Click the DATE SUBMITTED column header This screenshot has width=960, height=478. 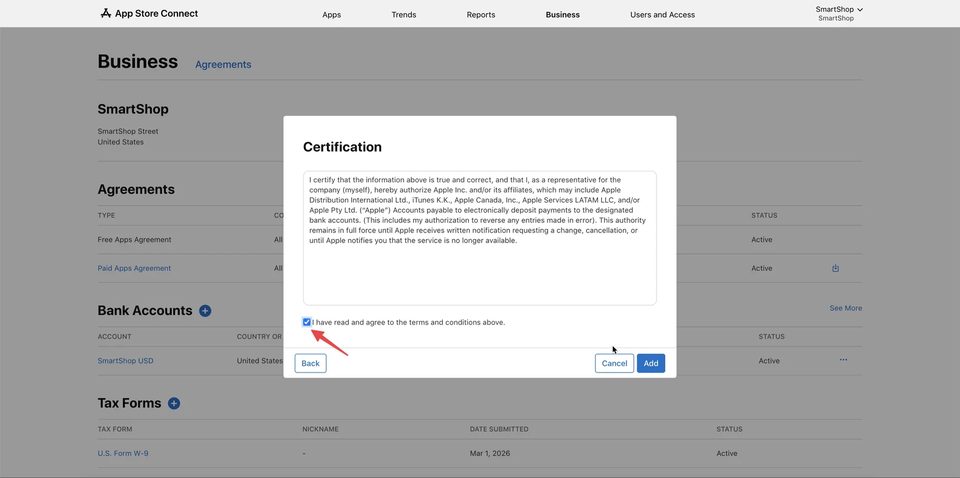499,429
